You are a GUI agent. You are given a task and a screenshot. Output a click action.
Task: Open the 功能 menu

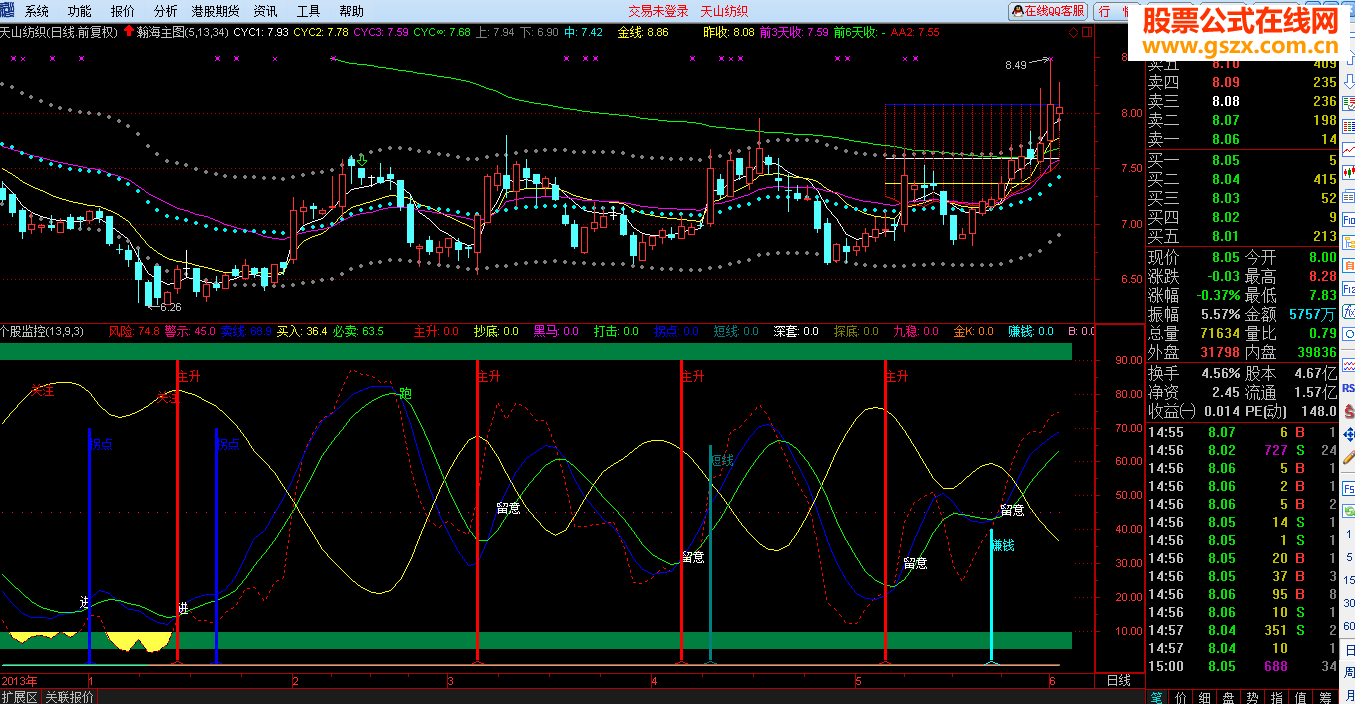79,11
